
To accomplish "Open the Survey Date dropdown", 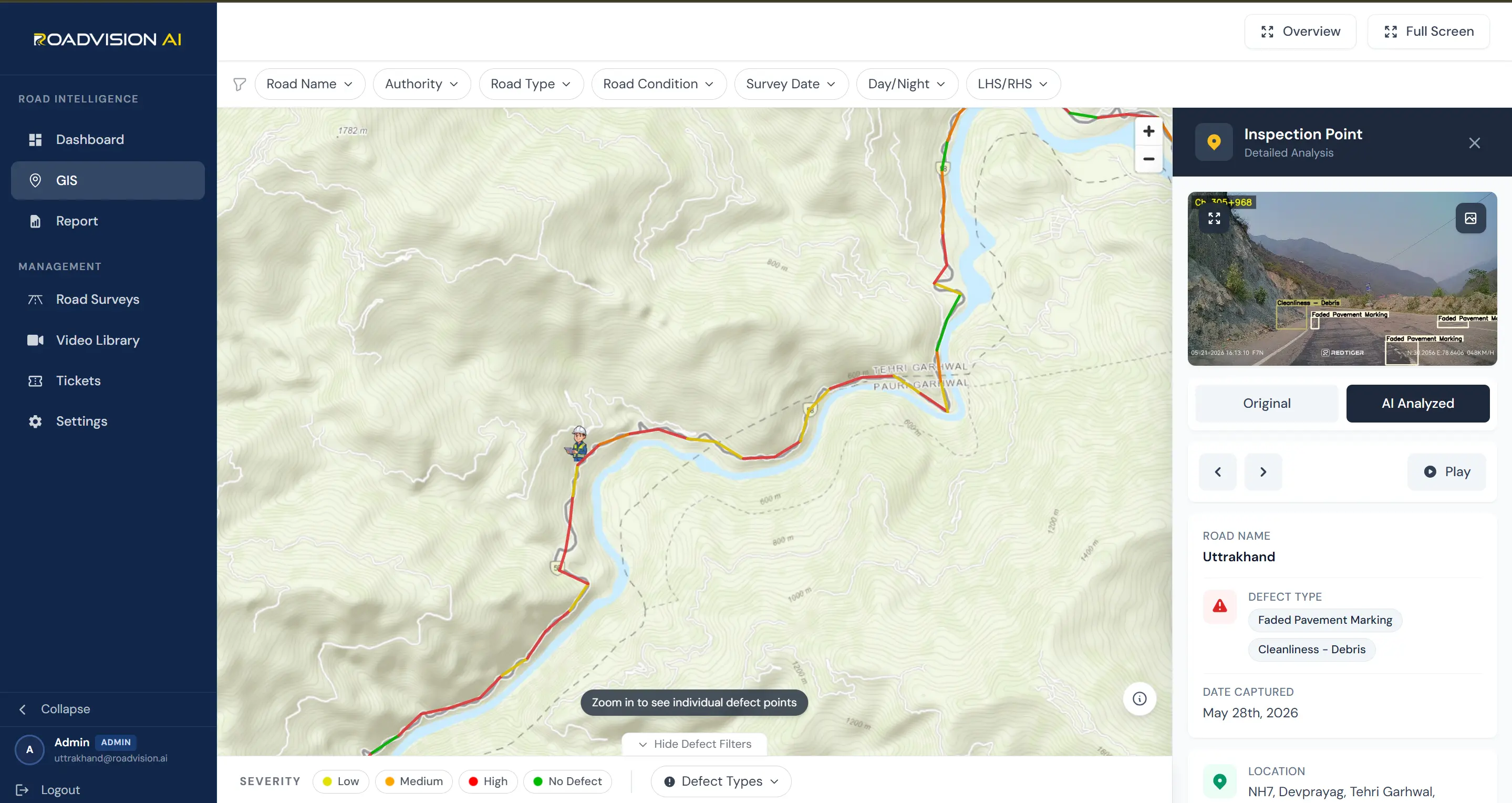I will point(791,84).
